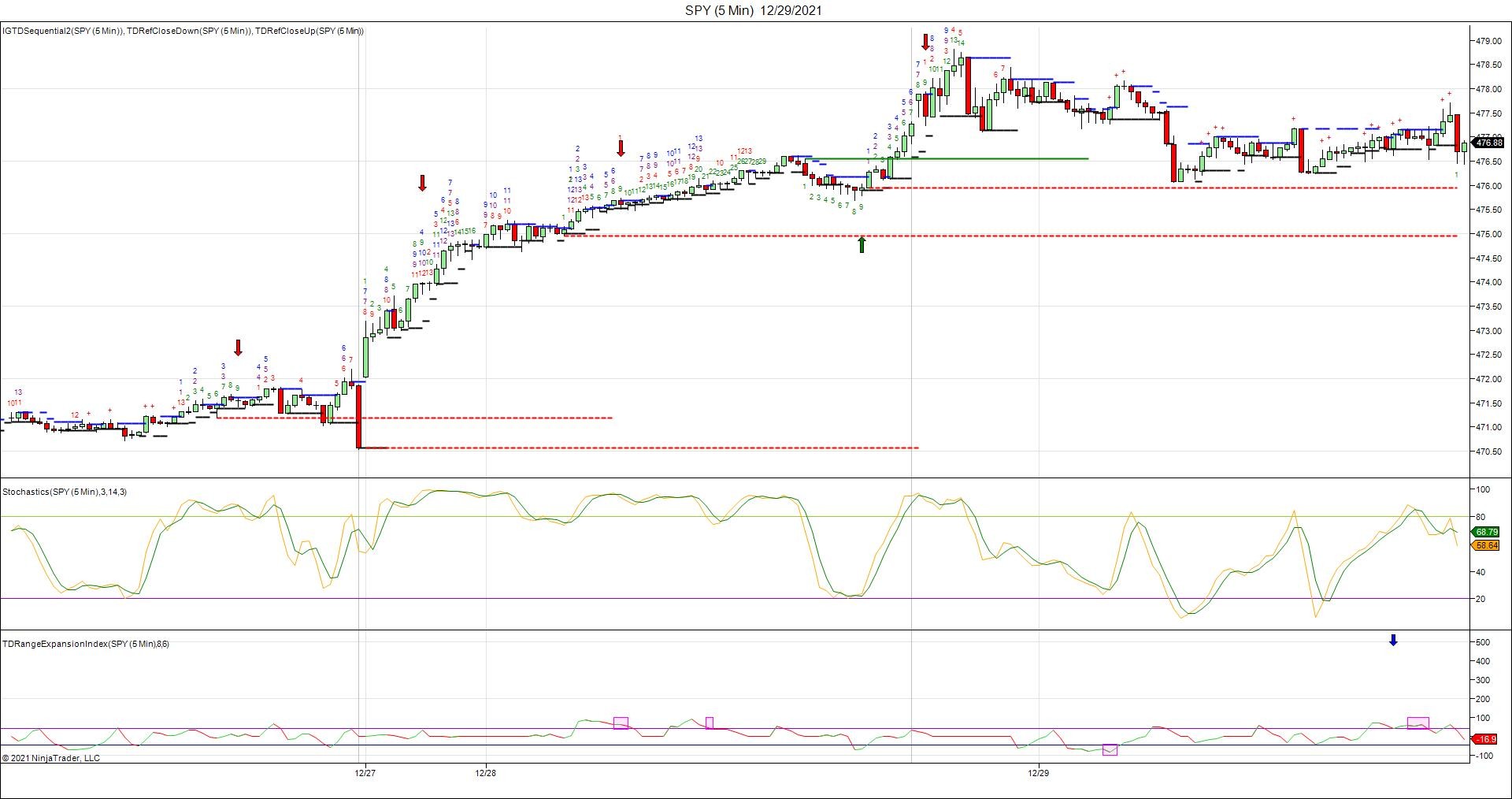Click the 479.00 price axis label
Screen dimensions: 1512x799
(x=1488, y=40)
